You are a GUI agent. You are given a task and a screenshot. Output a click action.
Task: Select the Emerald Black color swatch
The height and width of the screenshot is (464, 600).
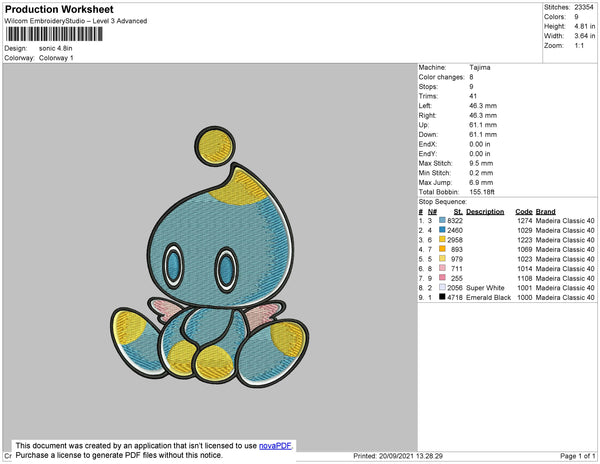tap(442, 297)
